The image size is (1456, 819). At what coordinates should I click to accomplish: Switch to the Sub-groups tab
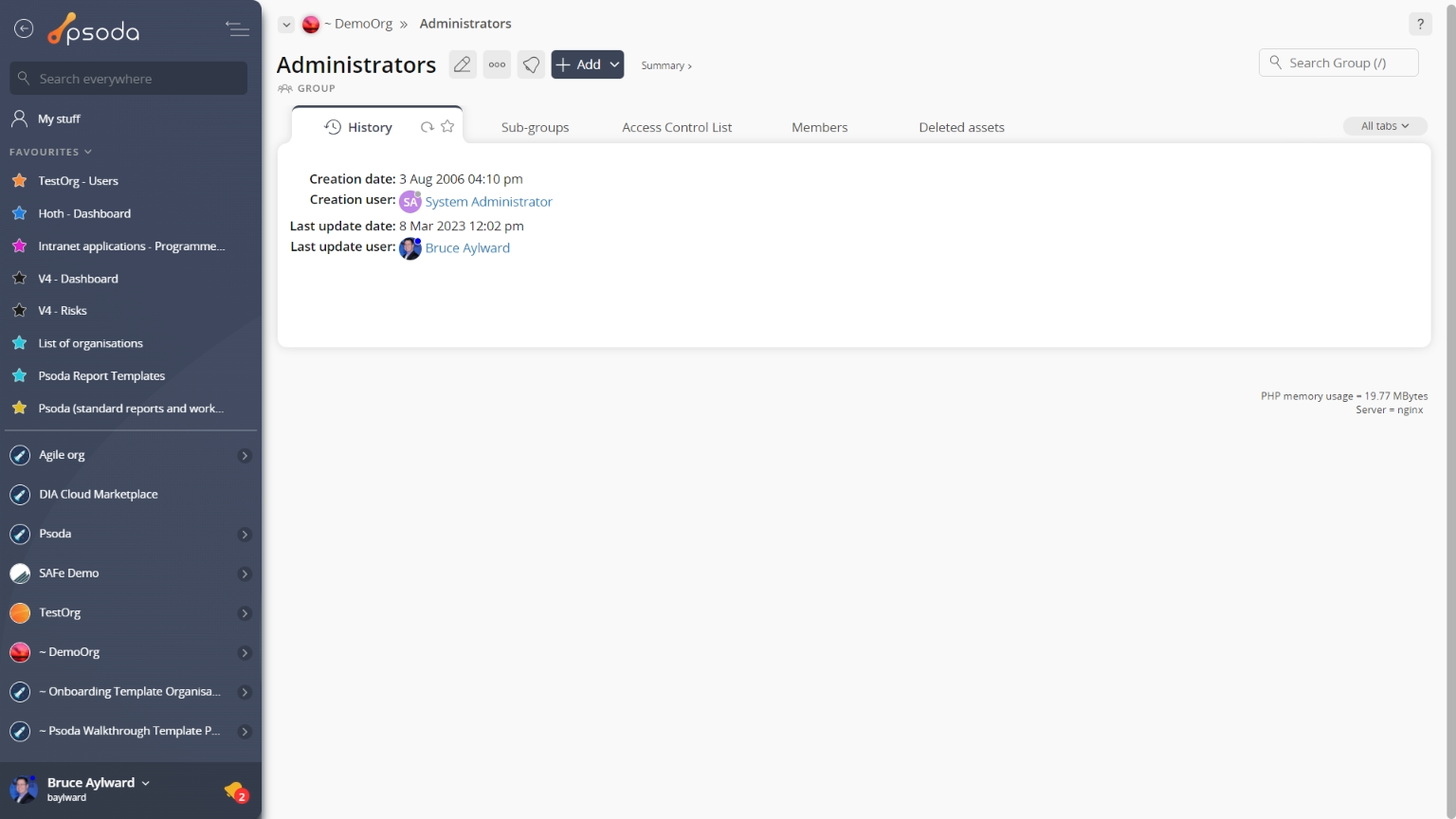tap(535, 127)
